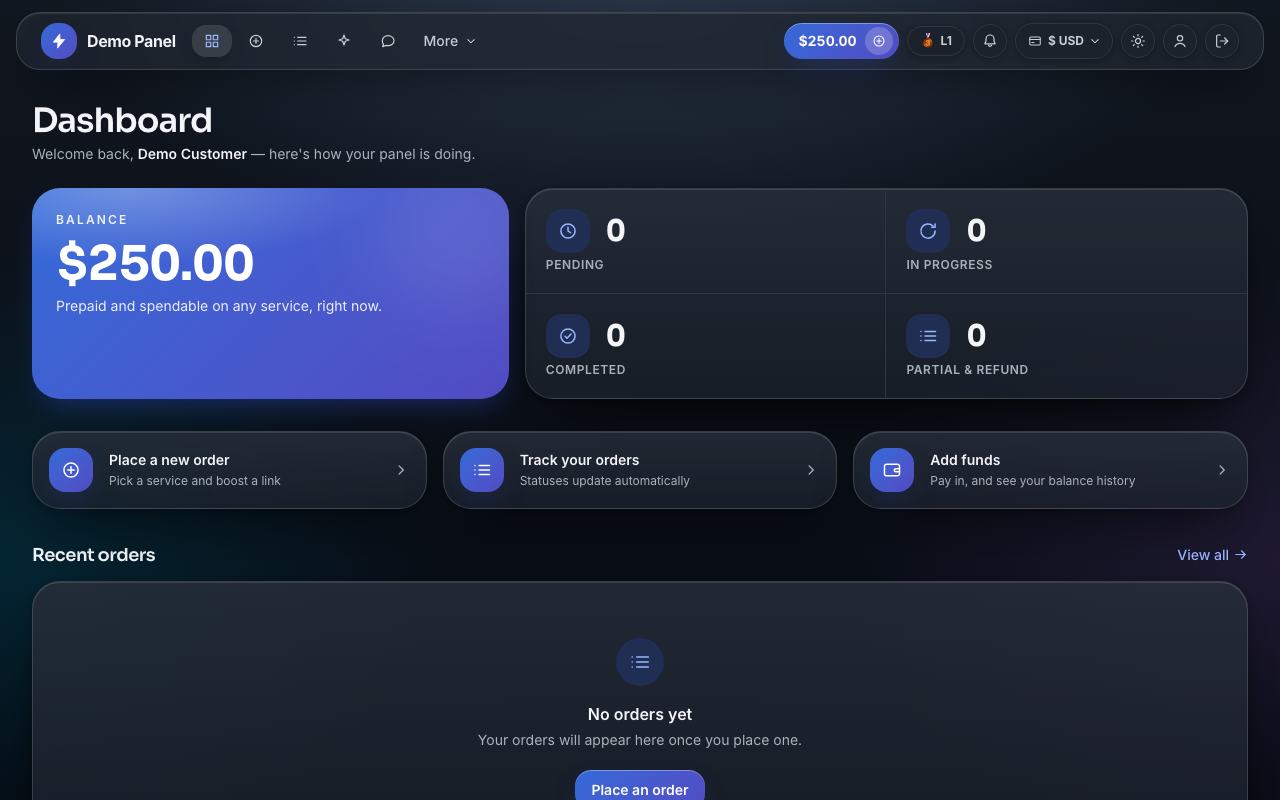
Task: Click the chevron on Track your orders card
Action: (811, 470)
